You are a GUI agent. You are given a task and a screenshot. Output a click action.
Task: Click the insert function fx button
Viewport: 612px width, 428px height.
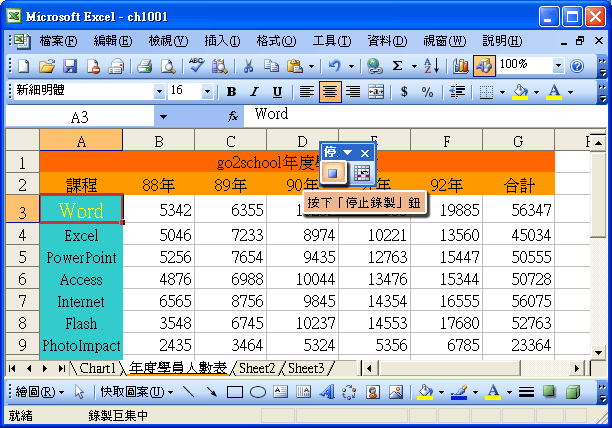pyautogui.click(x=233, y=116)
